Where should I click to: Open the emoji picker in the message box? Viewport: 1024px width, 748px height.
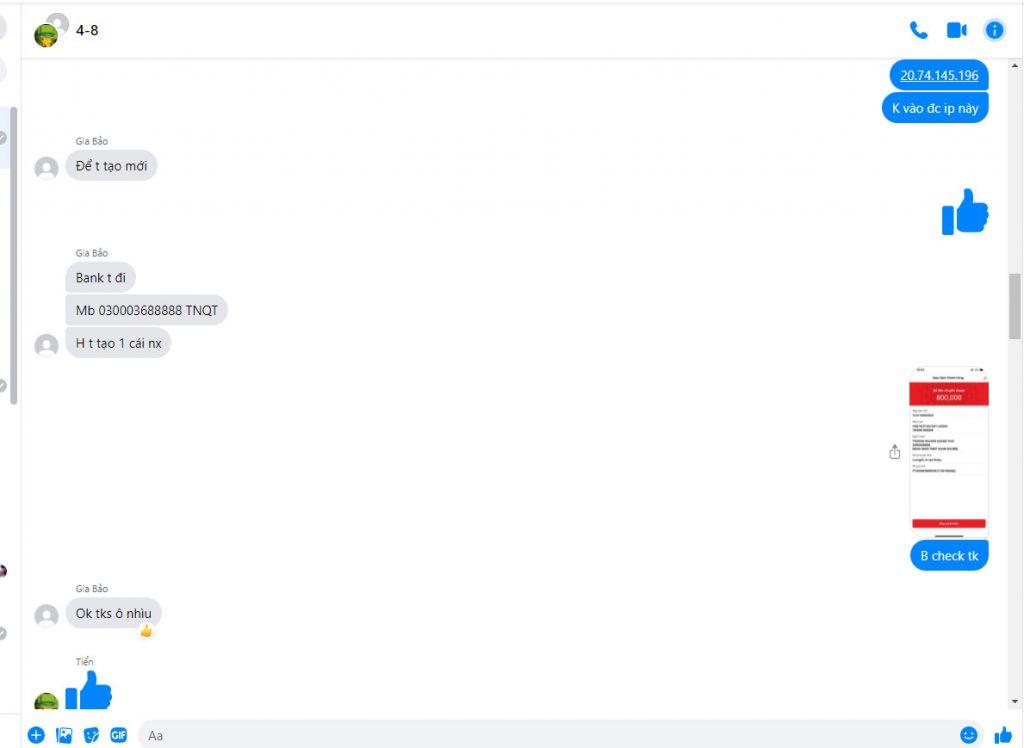coord(968,735)
